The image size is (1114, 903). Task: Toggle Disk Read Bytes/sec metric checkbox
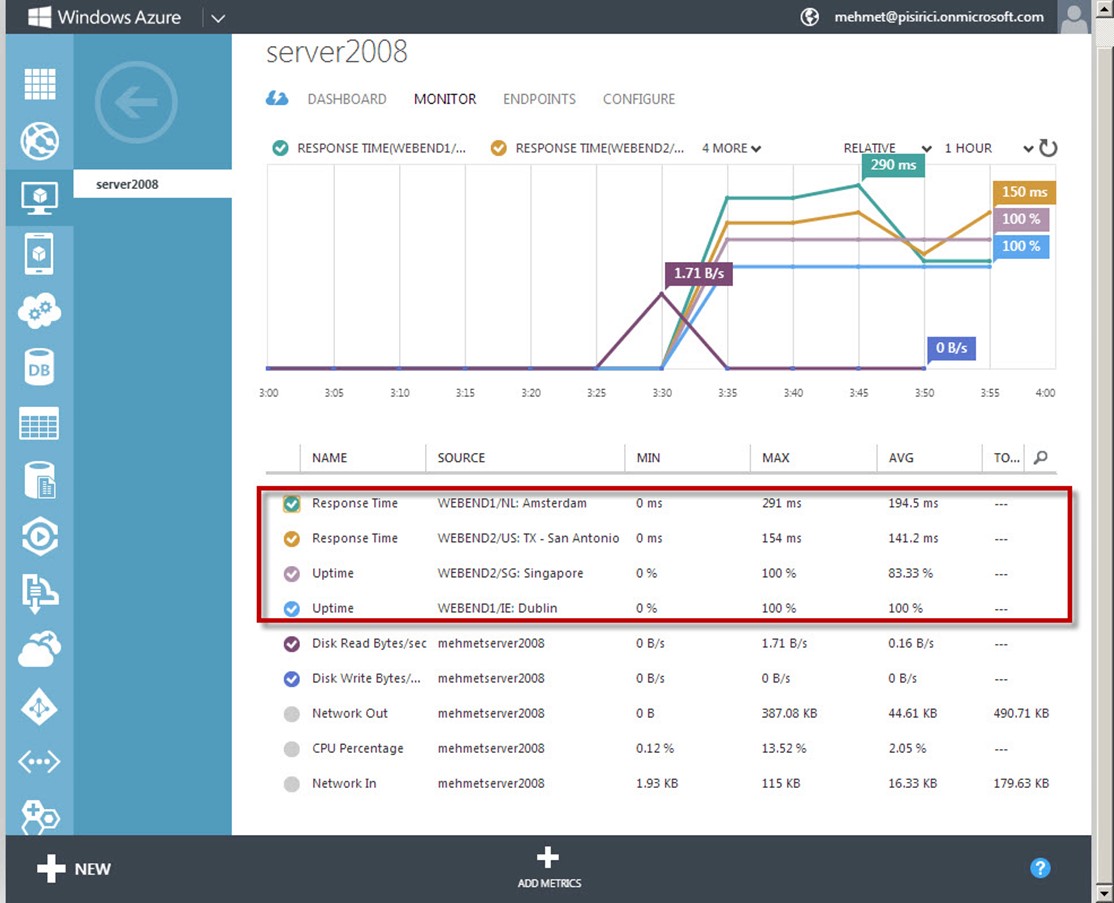(x=292, y=644)
